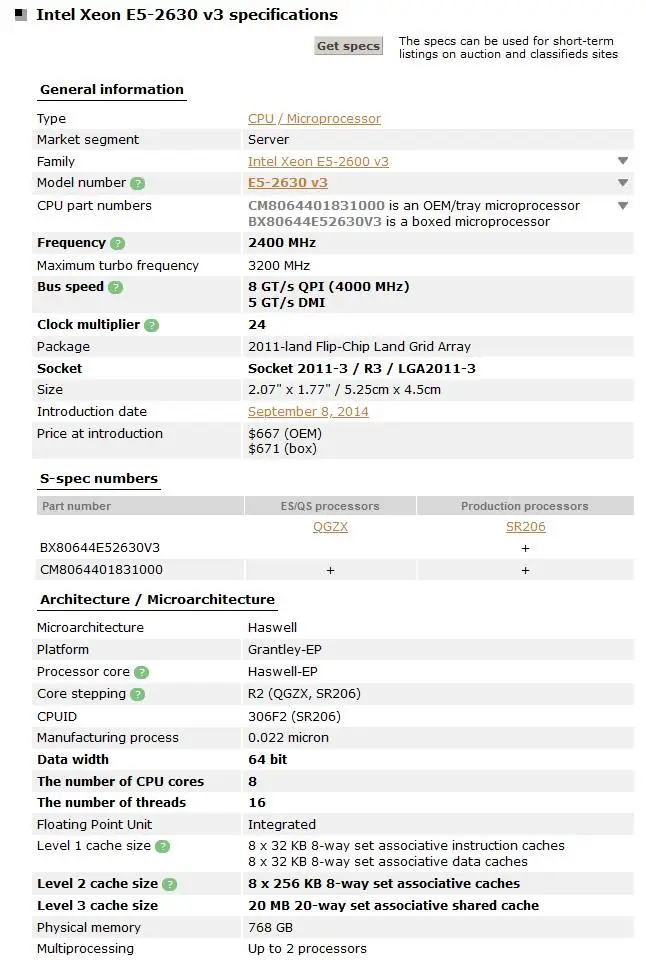This screenshot has height=960, width=646.
Task: Click the Level 2 cache size help icon
Action: point(169,885)
